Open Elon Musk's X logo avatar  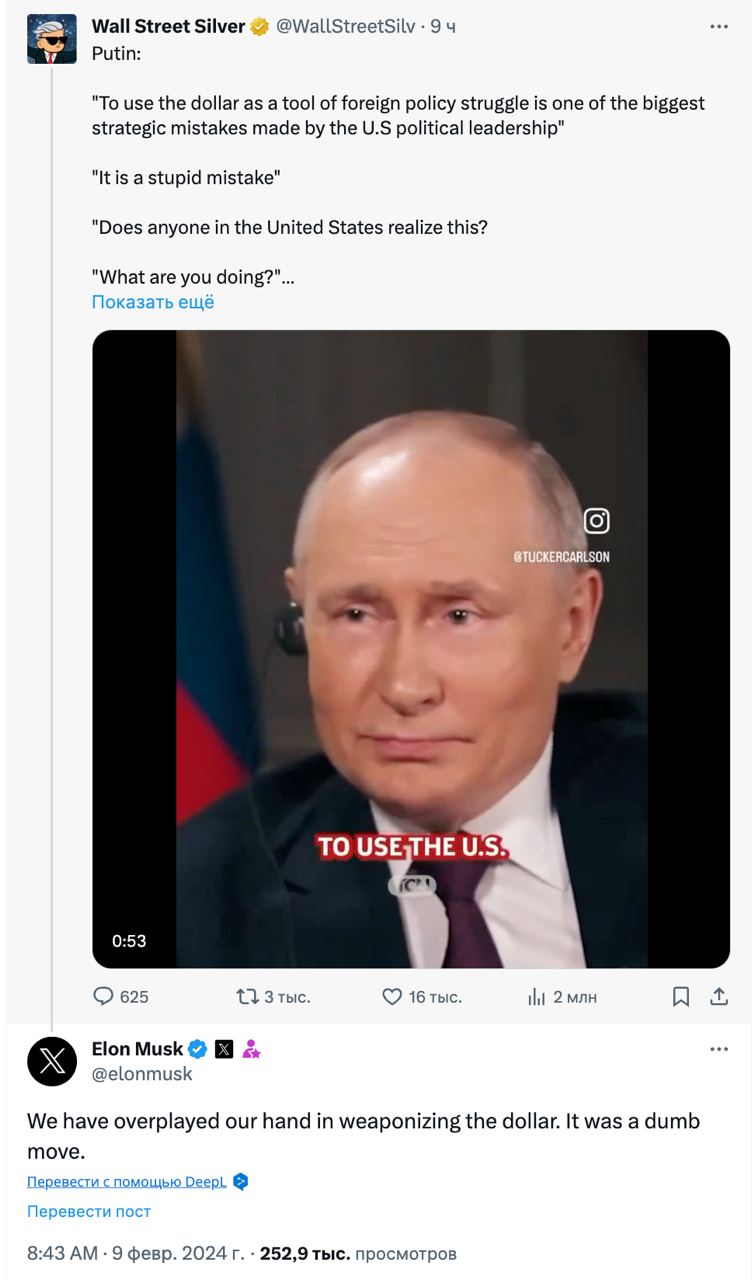click(52, 1061)
